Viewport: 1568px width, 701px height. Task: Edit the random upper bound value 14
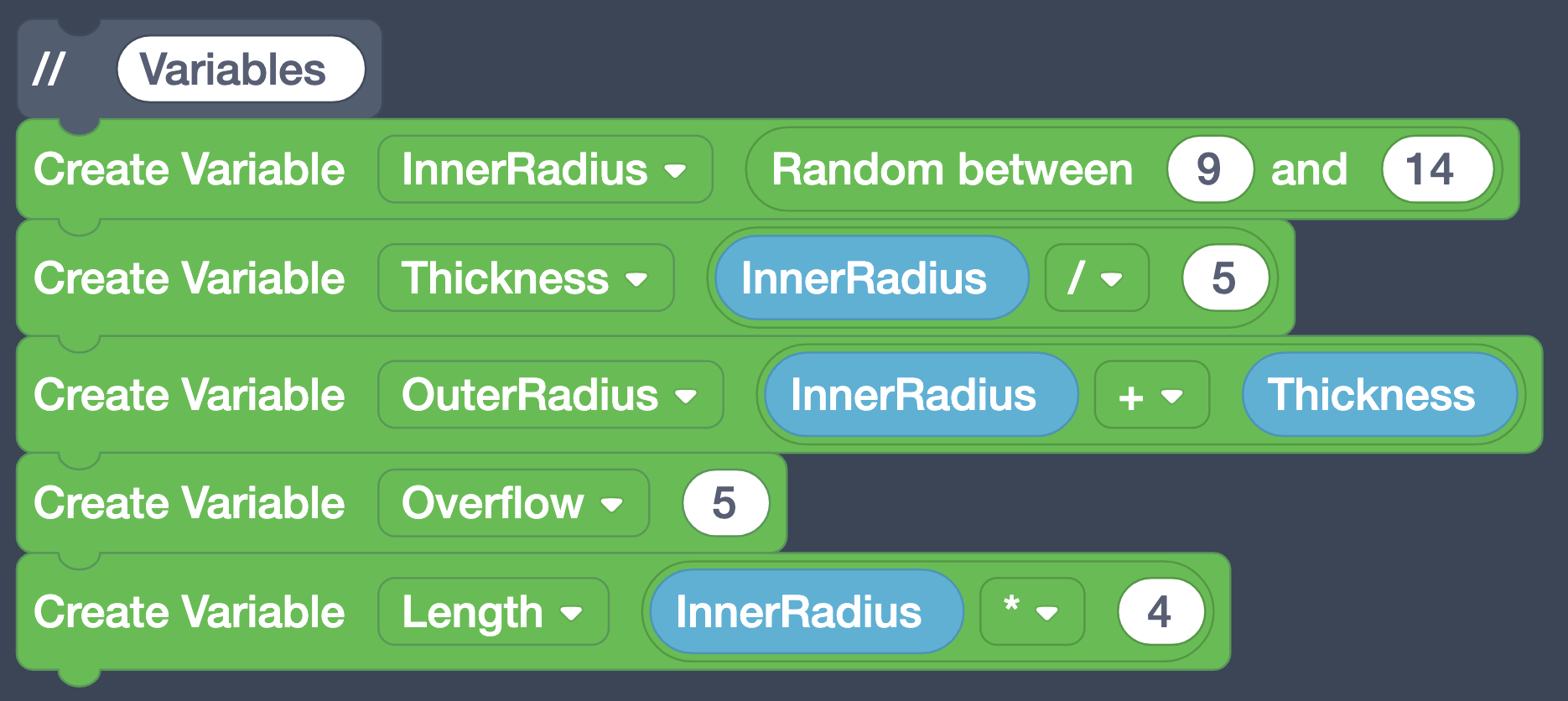tap(1436, 169)
